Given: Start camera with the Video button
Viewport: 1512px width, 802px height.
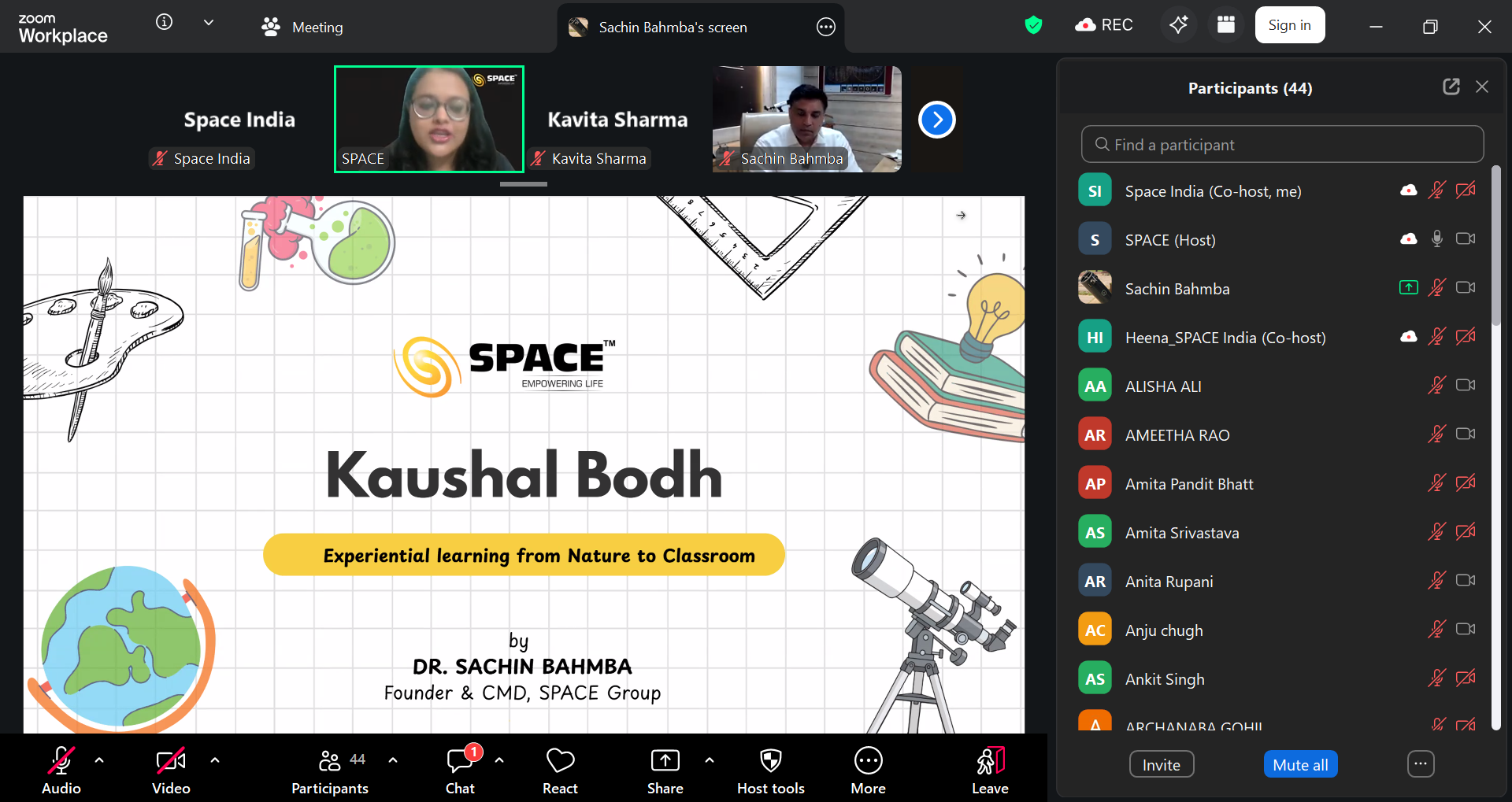Looking at the screenshot, I should point(171,771).
